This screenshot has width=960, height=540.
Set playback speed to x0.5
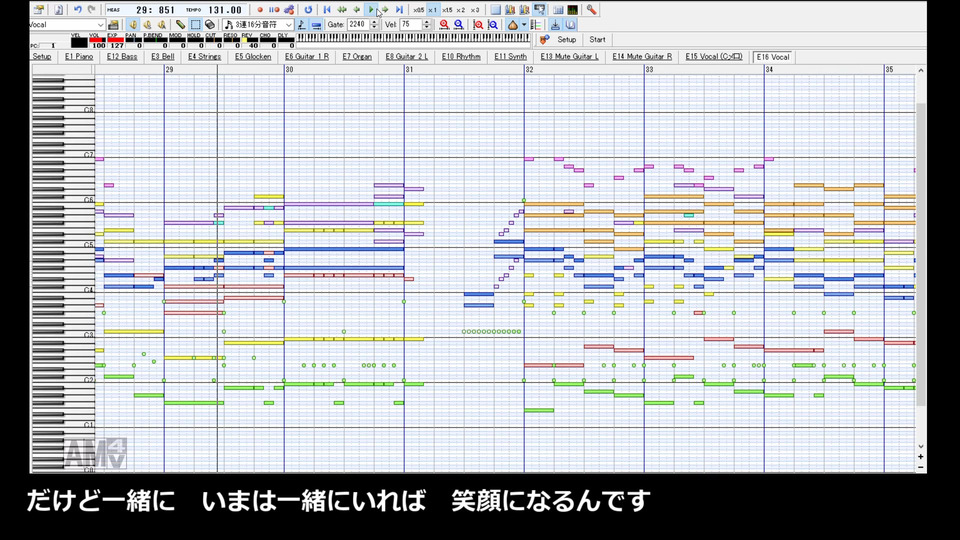click(x=418, y=10)
